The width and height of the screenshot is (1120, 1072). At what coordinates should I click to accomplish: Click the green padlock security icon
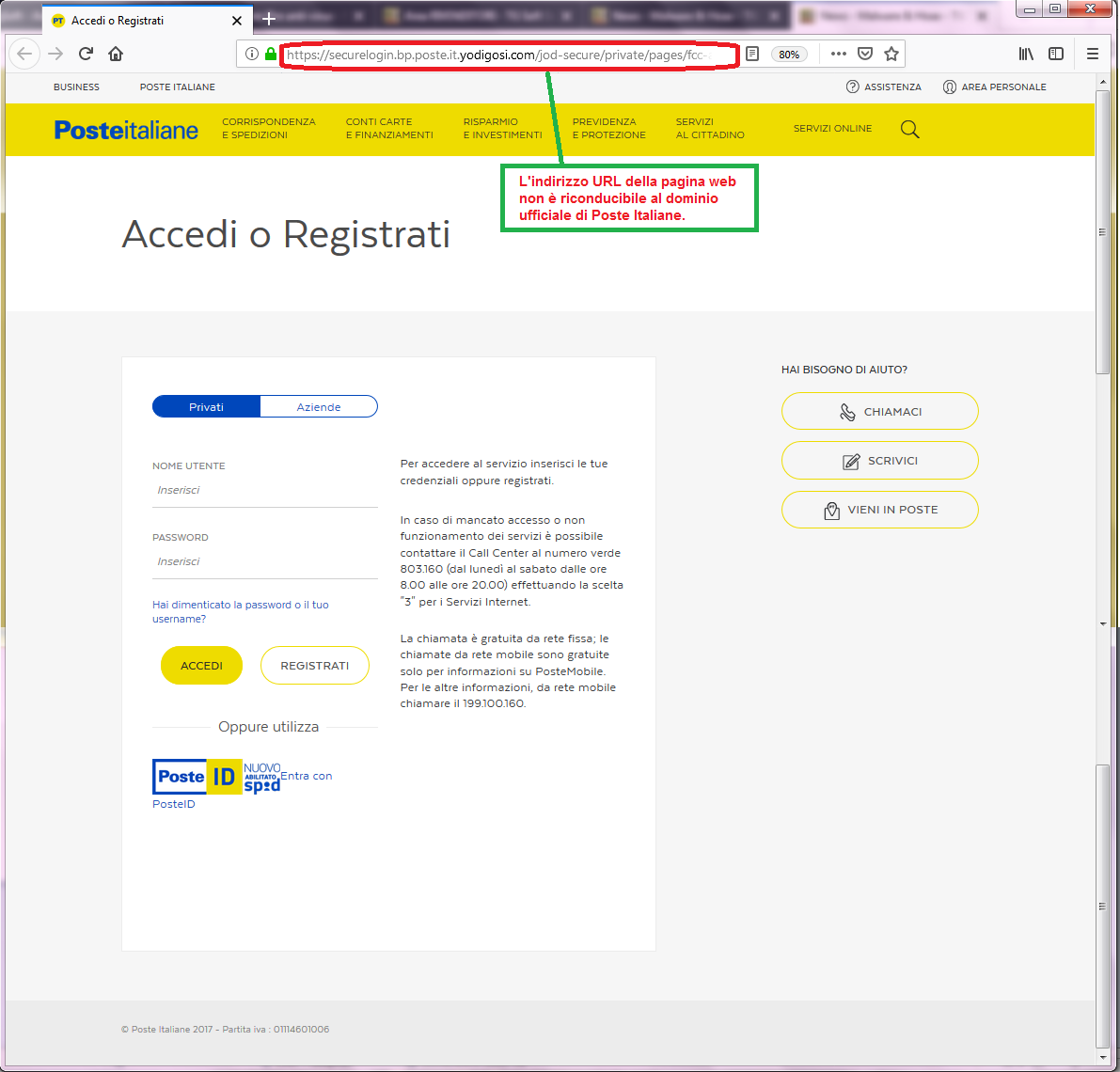pos(271,54)
